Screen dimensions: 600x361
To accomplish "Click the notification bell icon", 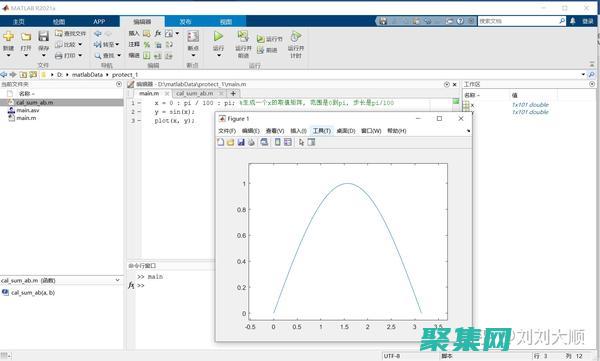I will click(572, 21).
